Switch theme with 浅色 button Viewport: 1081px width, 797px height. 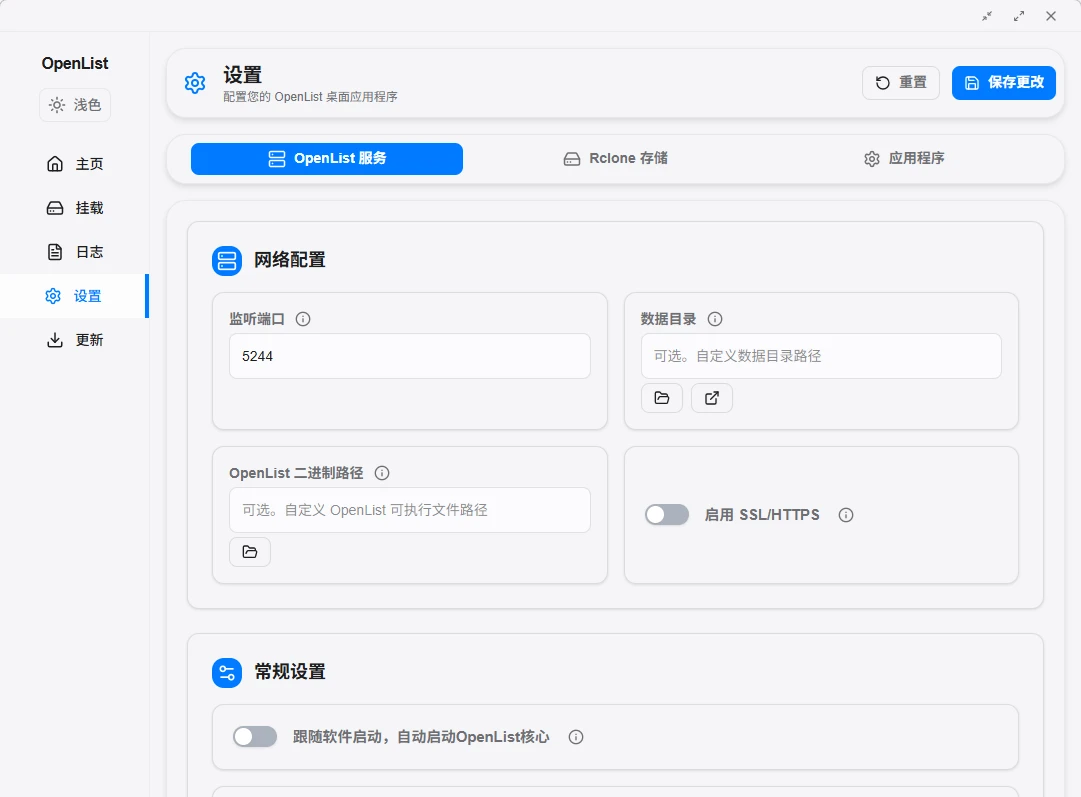(x=75, y=105)
